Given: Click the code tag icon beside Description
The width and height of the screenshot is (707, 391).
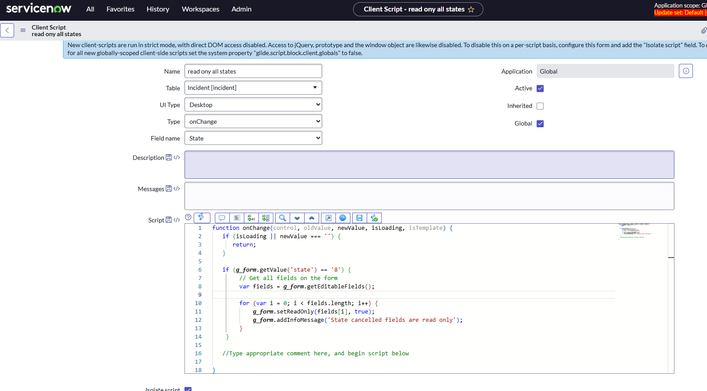Looking at the screenshot, I should [x=177, y=157].
